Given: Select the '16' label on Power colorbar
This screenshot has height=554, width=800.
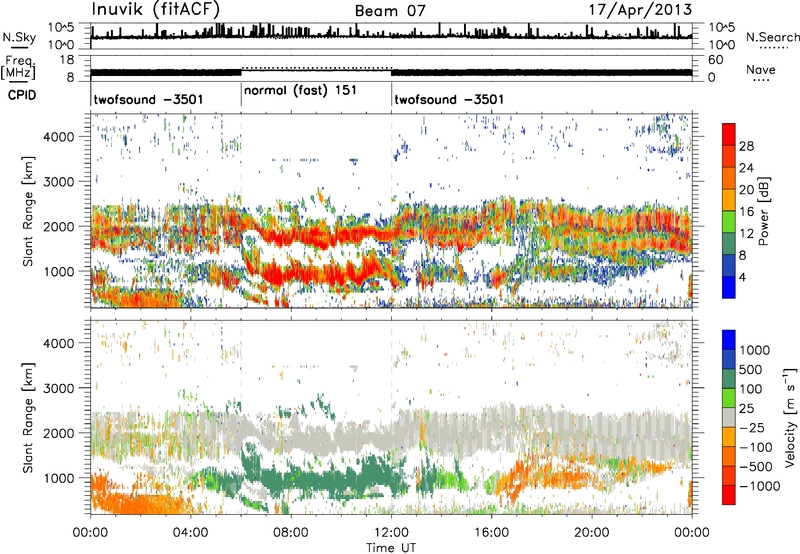Looking at the screenshot, I should (746, 212).
